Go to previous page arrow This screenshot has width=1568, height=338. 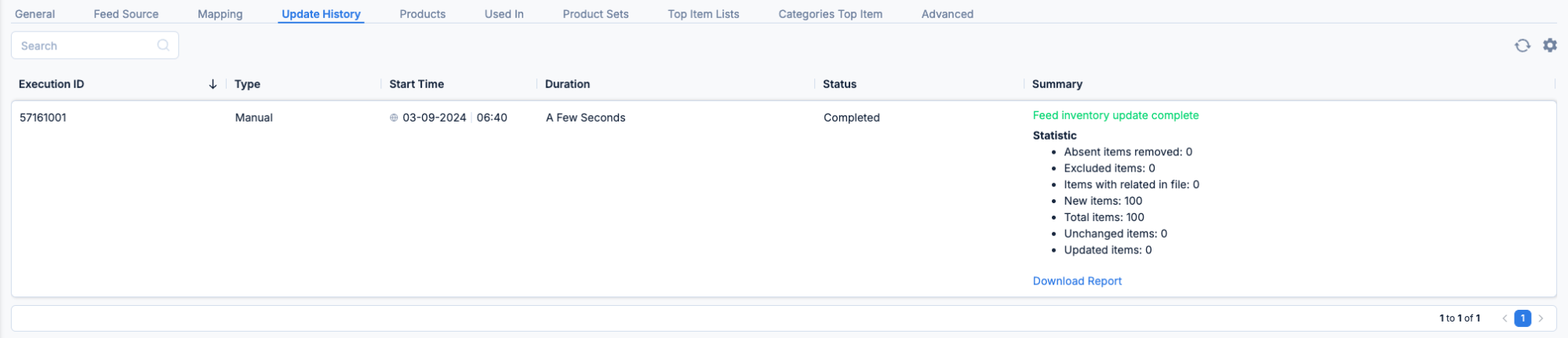click(1504, 318)
